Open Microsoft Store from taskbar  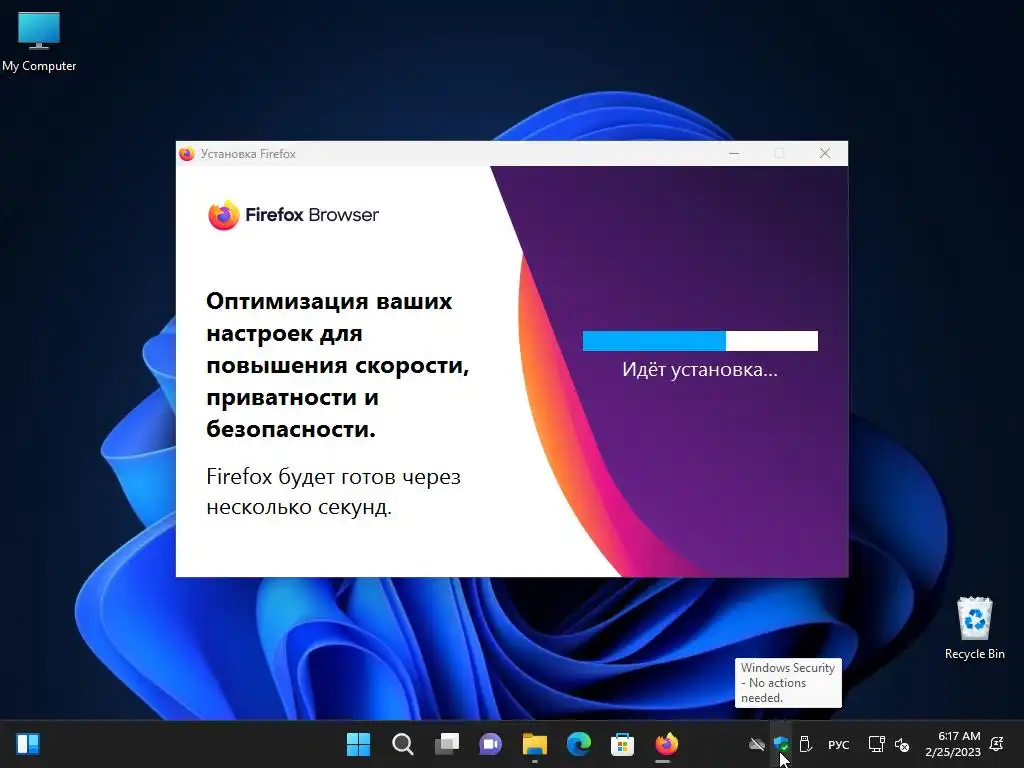click(622, 744)
